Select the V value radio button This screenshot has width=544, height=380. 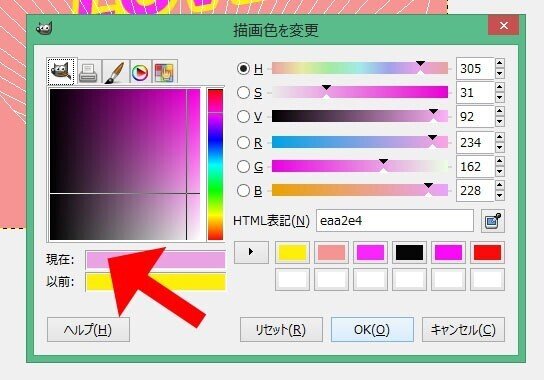click(243, 116)
